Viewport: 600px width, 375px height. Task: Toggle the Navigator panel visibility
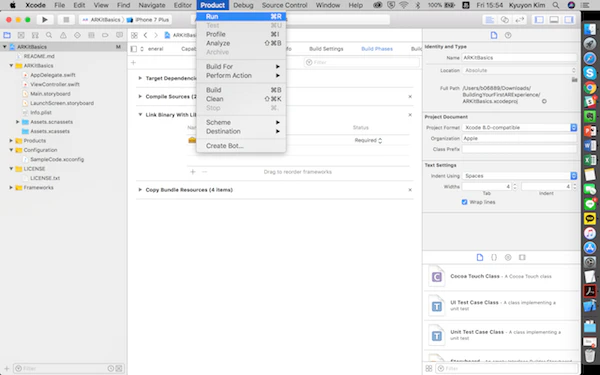[x=539, y=20]
